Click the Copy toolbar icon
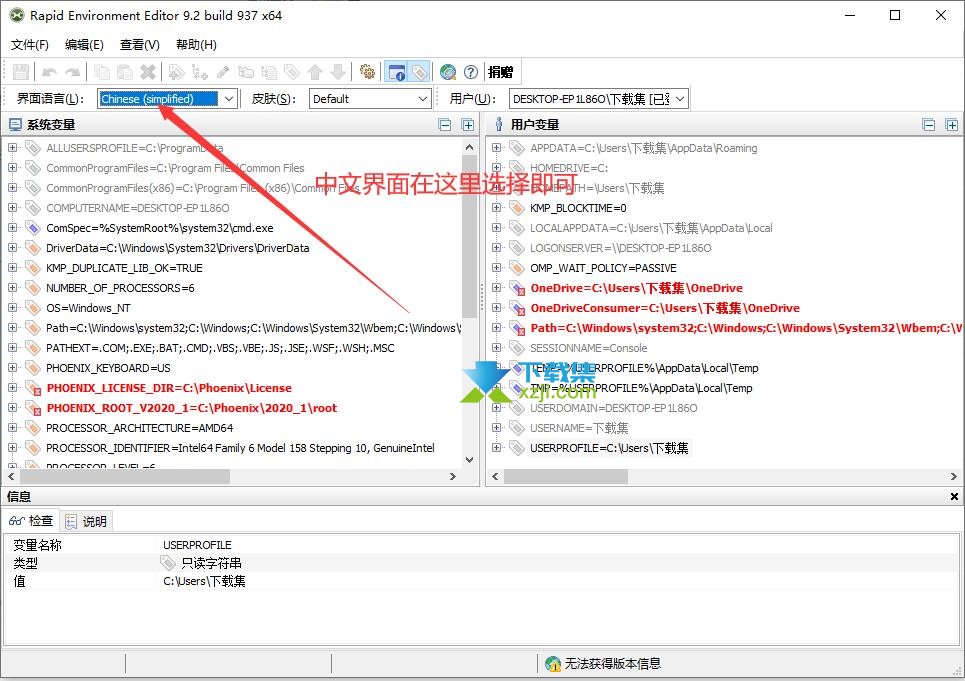965x681 pixels. [x=102, y=72]
